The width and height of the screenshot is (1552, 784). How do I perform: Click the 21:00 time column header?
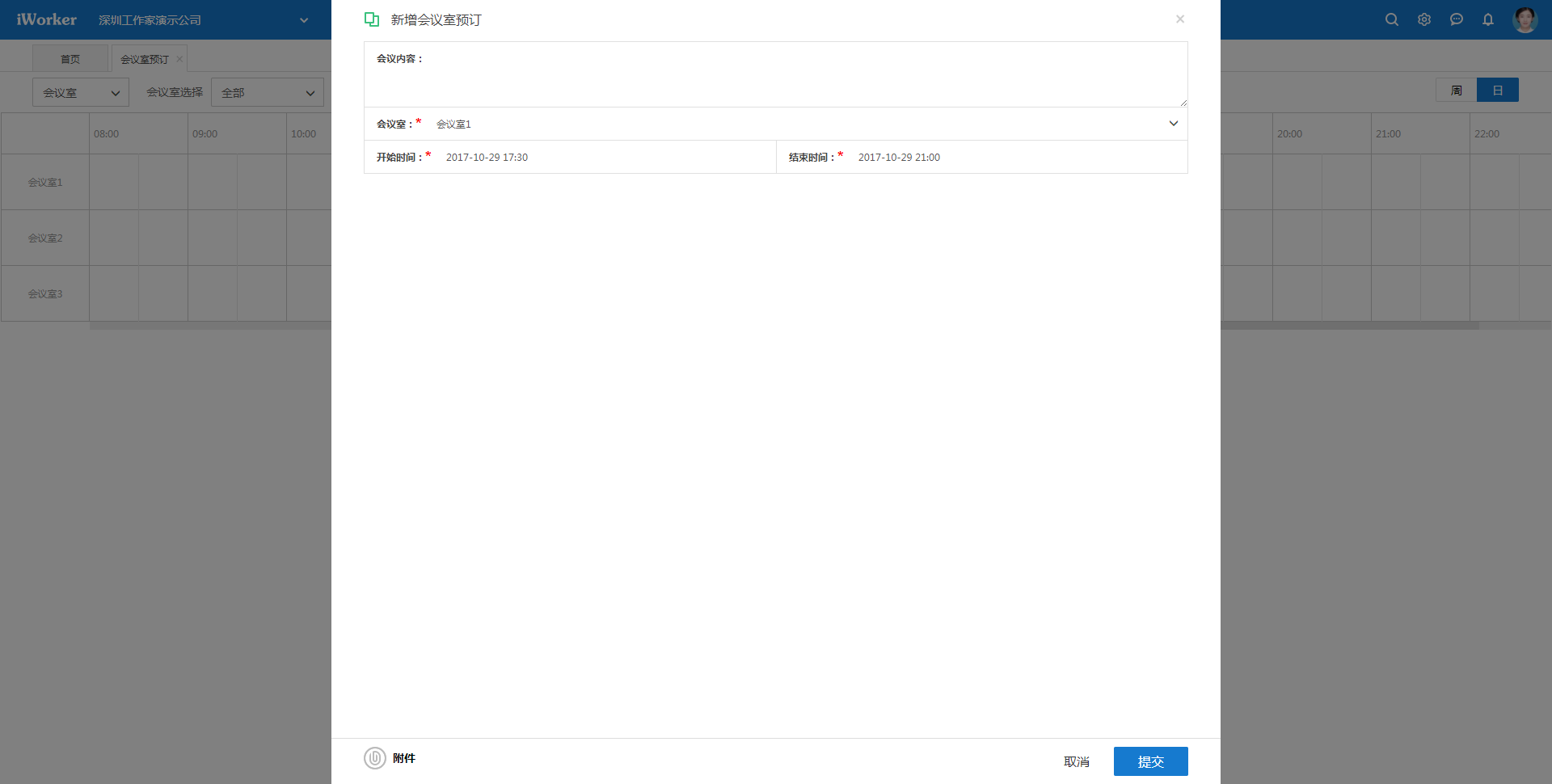(x=1388, y=134)
